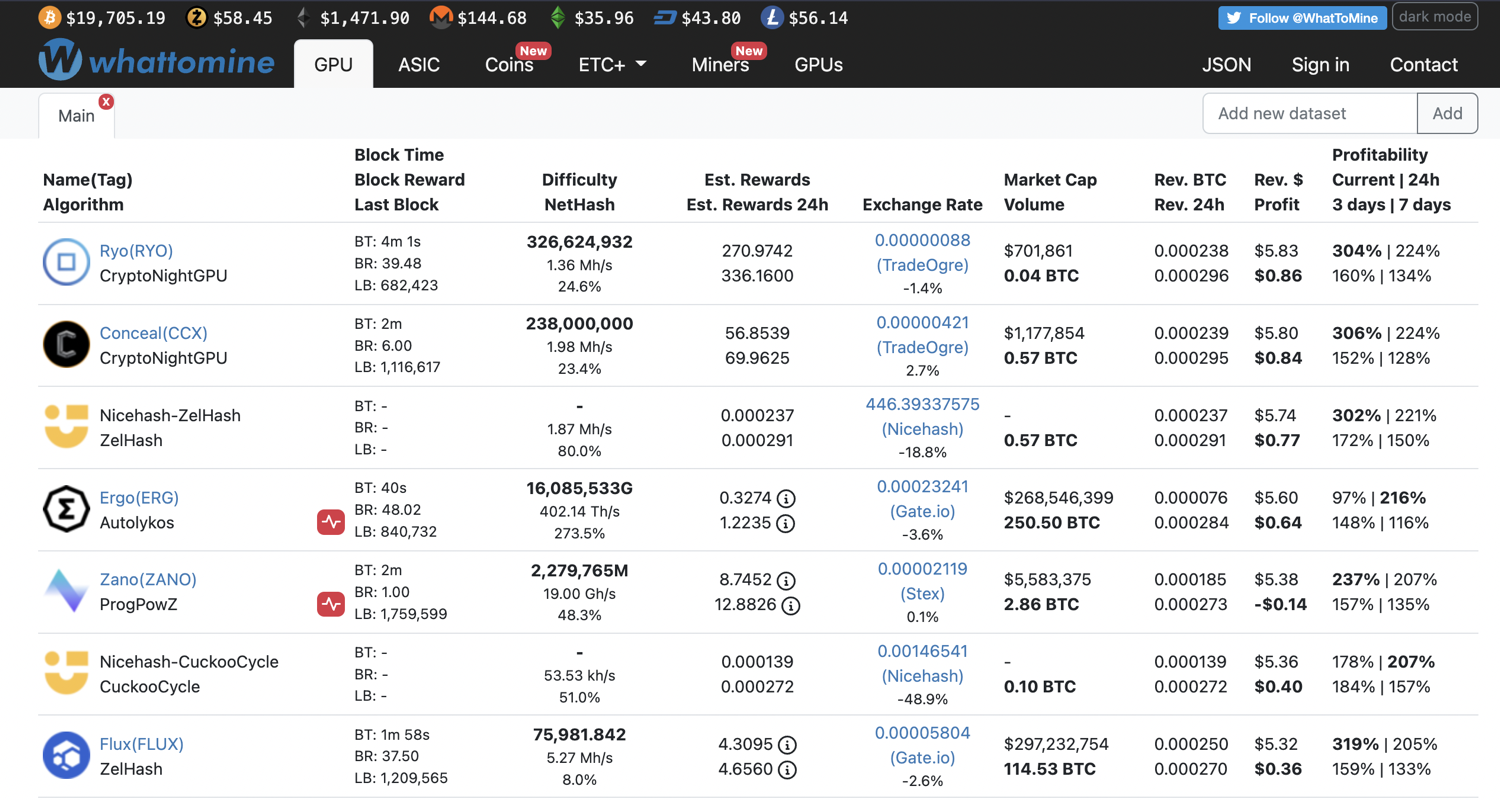1500x801 pixels.
Task: Click the Conceal coin logo icon
Action: [x=67, y=345]
